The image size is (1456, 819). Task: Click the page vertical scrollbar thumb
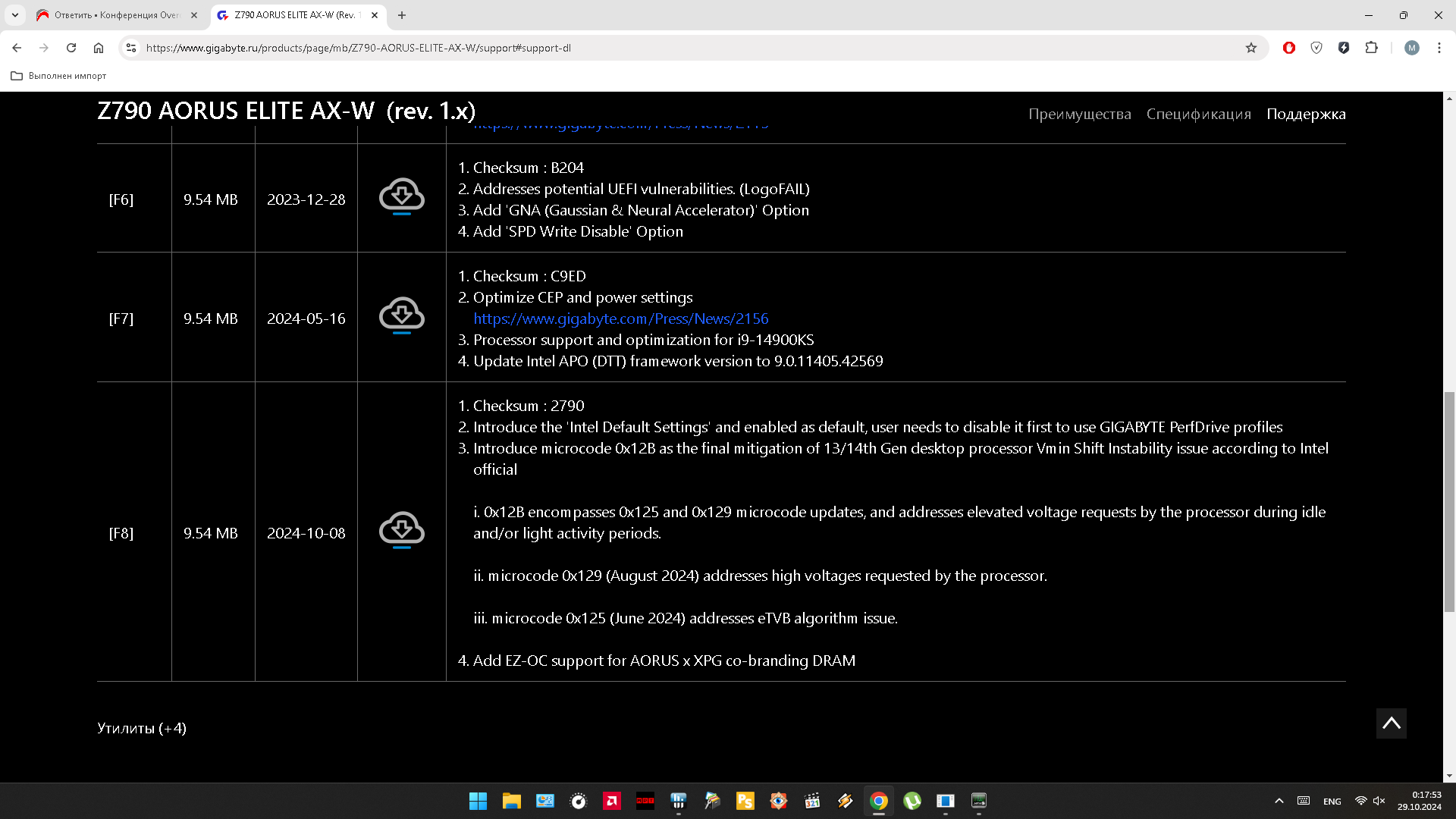coord(1449,500)
